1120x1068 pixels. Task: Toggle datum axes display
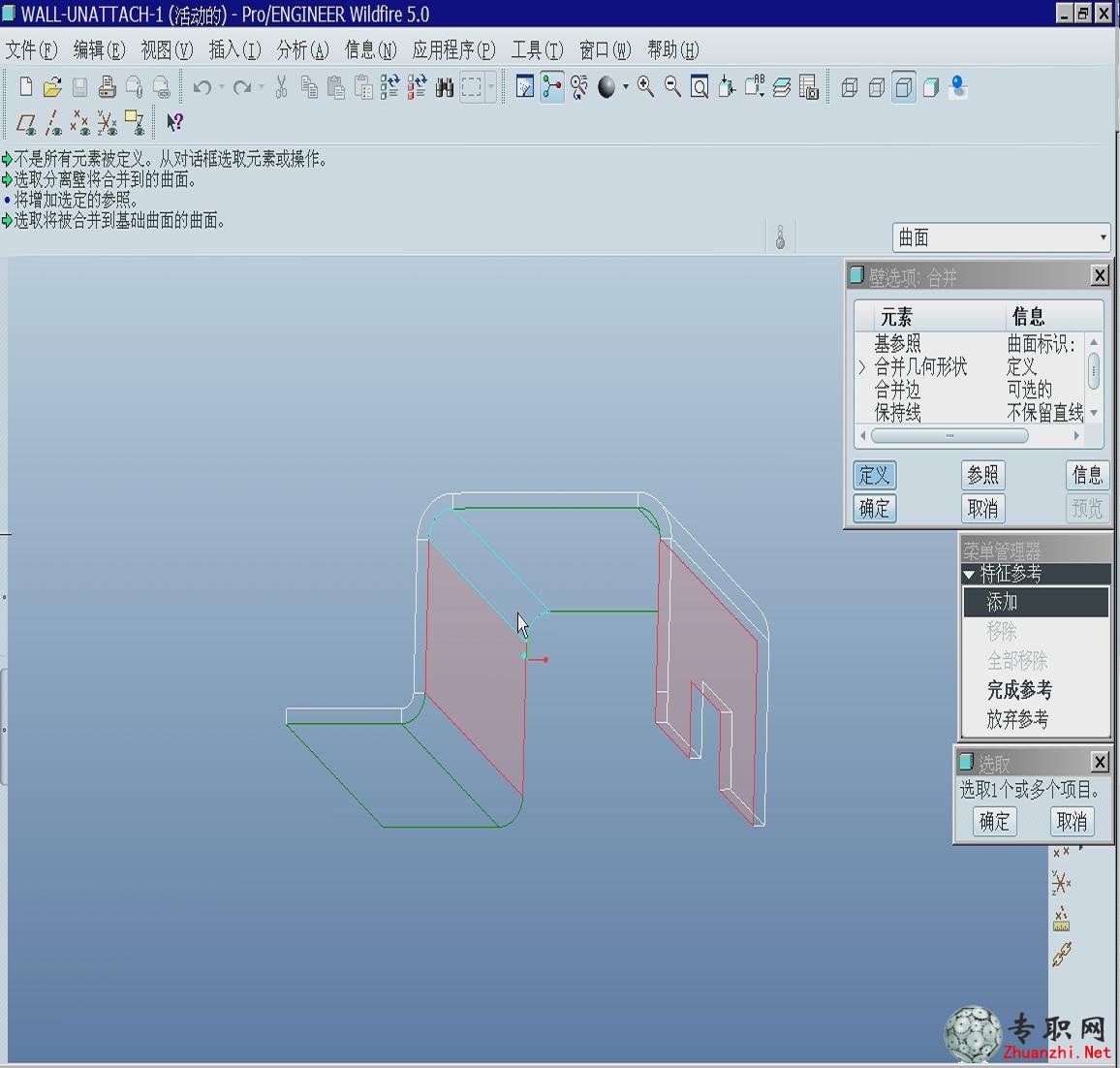coord(53,123)
